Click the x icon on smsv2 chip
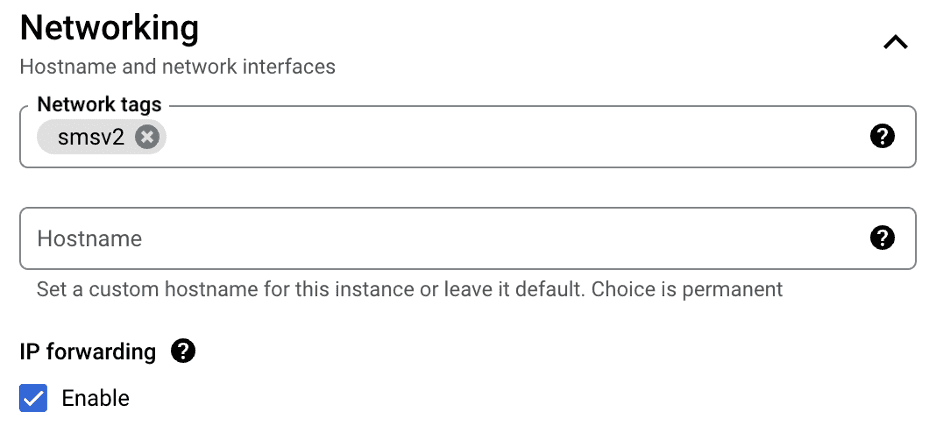This screenshot has height=440, width=936. (x=147, y=137)
